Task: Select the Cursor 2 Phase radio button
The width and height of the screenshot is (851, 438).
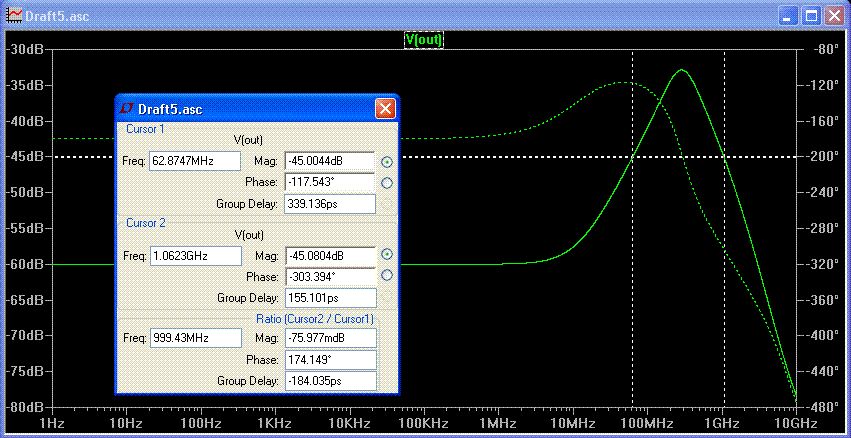Action: [387, 276]
